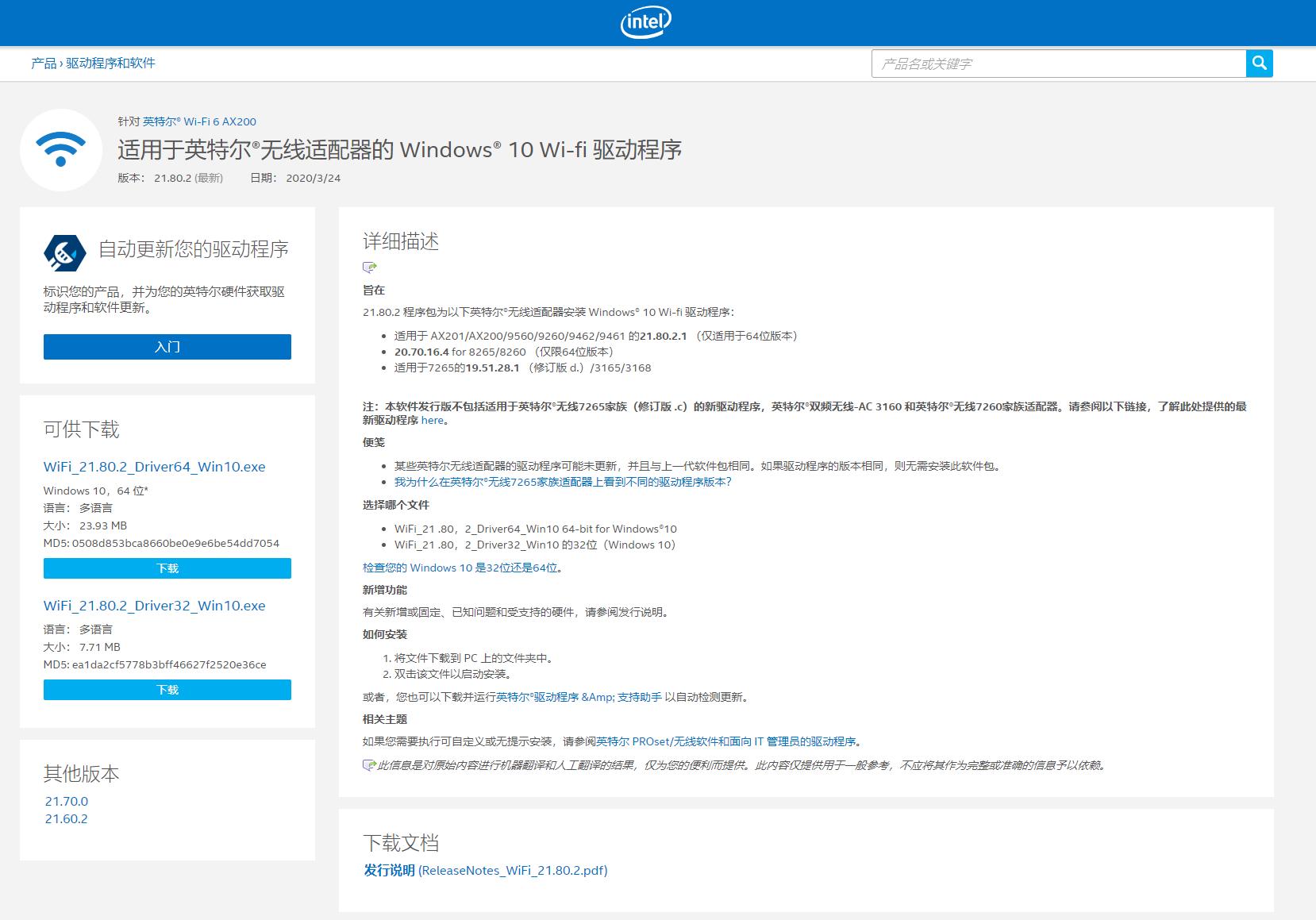
Task: Open WiFi_21.80.2_Driver64_Win10.exe link
Action: [154, 467]
